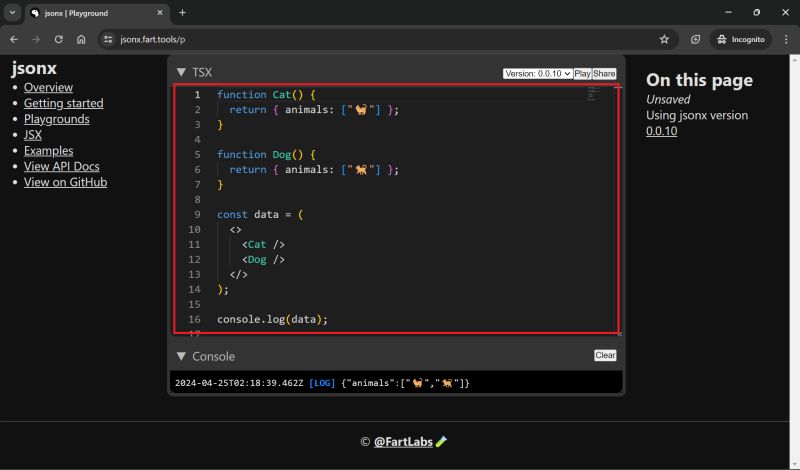Click line number 9 in editor

(197, 214)
